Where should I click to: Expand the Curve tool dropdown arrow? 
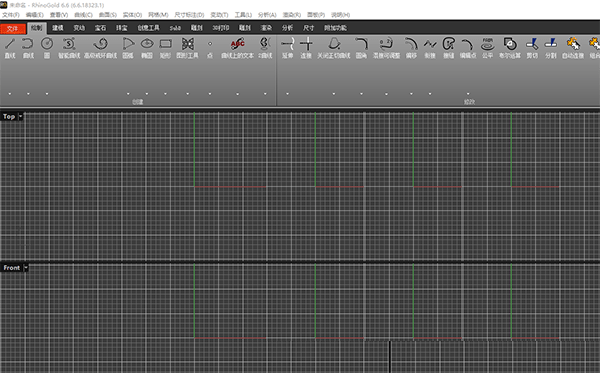[28, 94]
